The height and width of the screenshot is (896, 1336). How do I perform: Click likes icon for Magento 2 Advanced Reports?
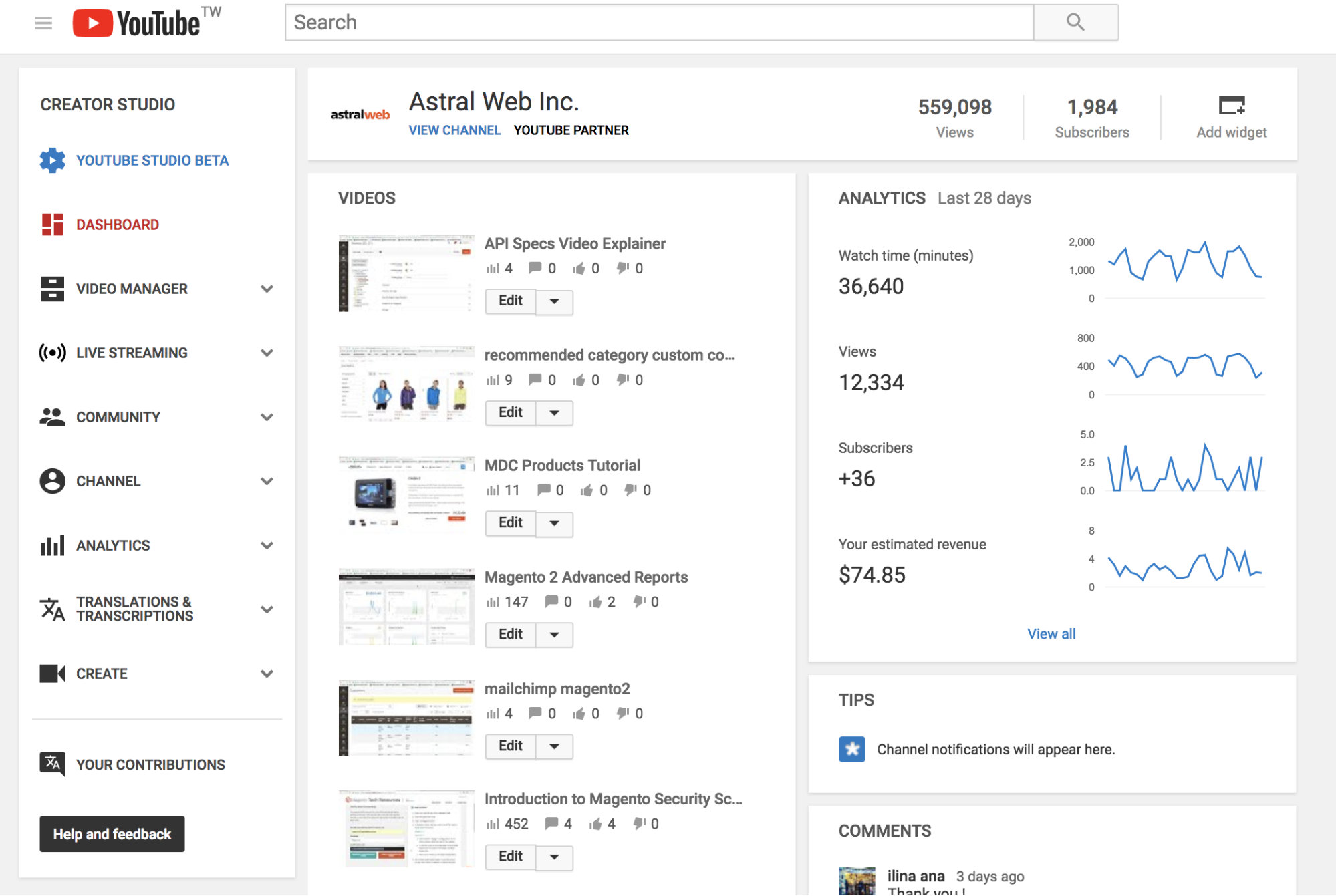pos(595,602)
